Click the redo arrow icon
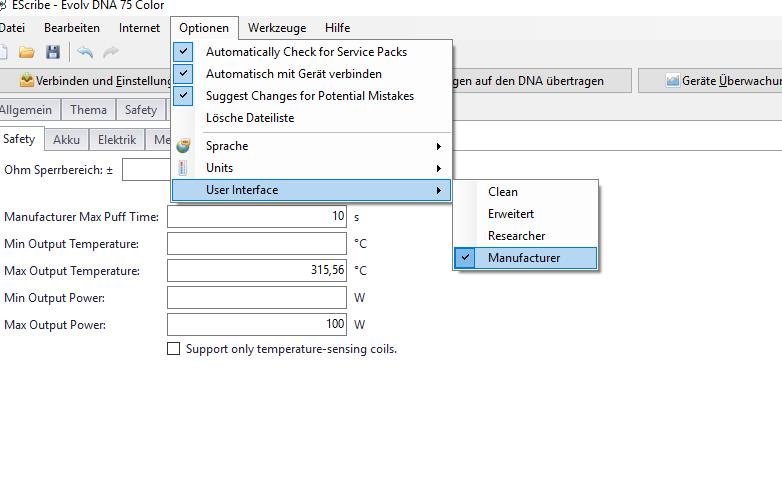Viewport: 782px width, 484px height. pos(111,52)
